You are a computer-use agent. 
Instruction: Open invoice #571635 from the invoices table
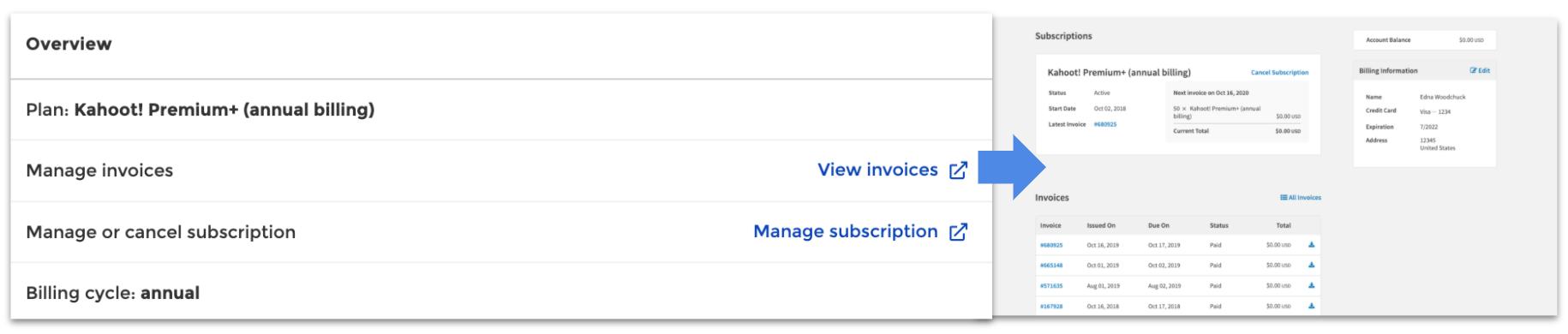point(1051,286)
